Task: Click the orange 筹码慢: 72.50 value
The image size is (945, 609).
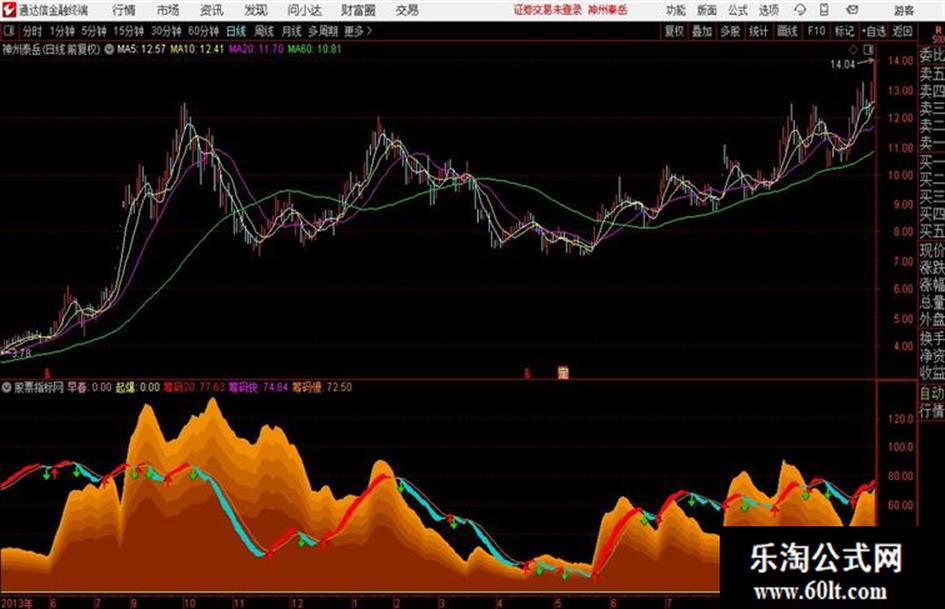Action: click(322, 387)
